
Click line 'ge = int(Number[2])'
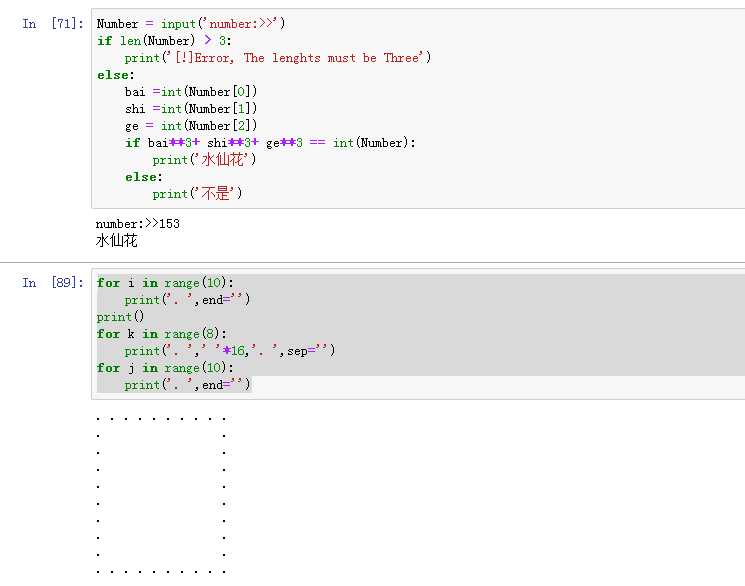[191, 126]
